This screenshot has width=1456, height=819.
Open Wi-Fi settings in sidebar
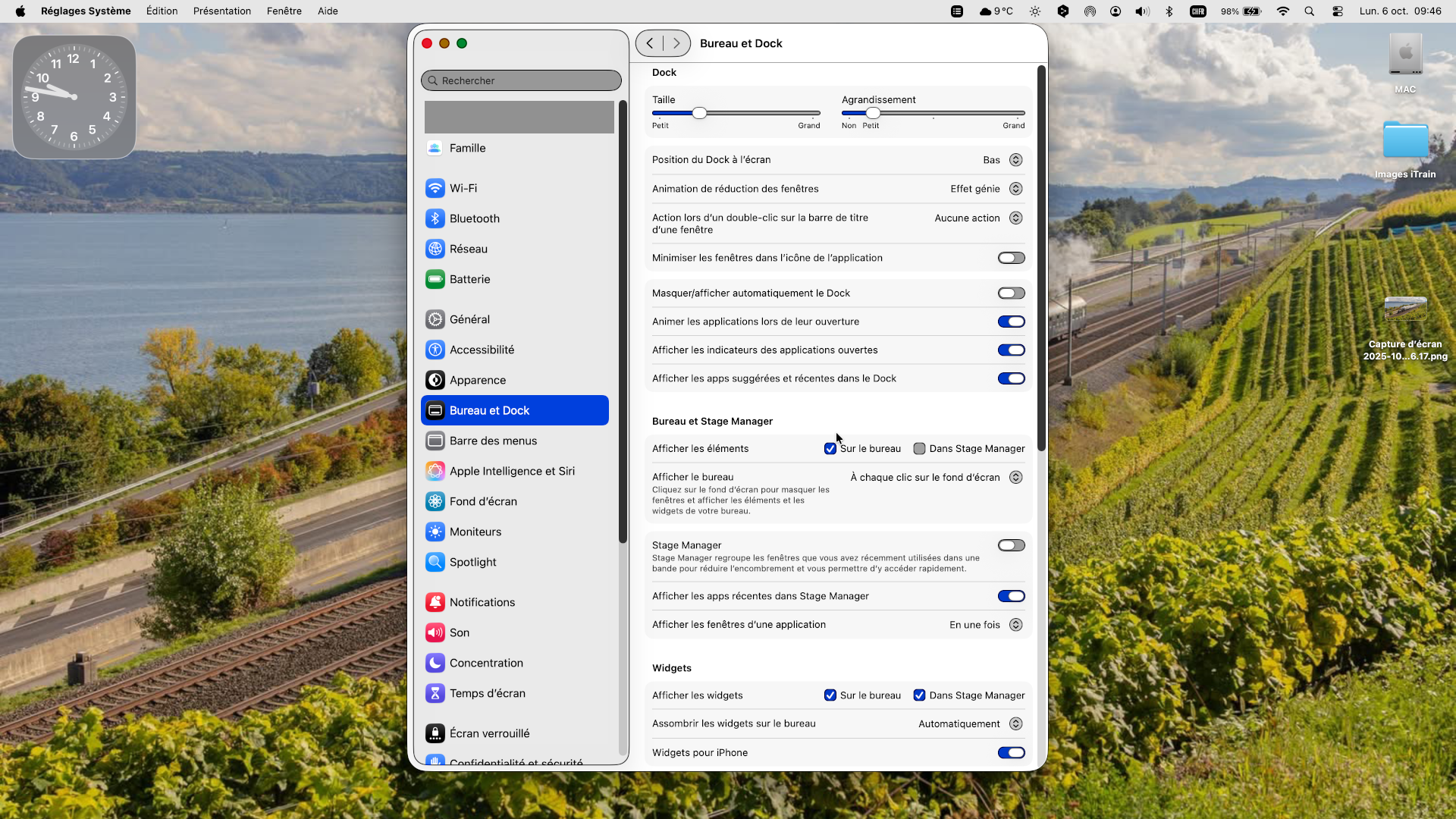(x=463, y=188)
